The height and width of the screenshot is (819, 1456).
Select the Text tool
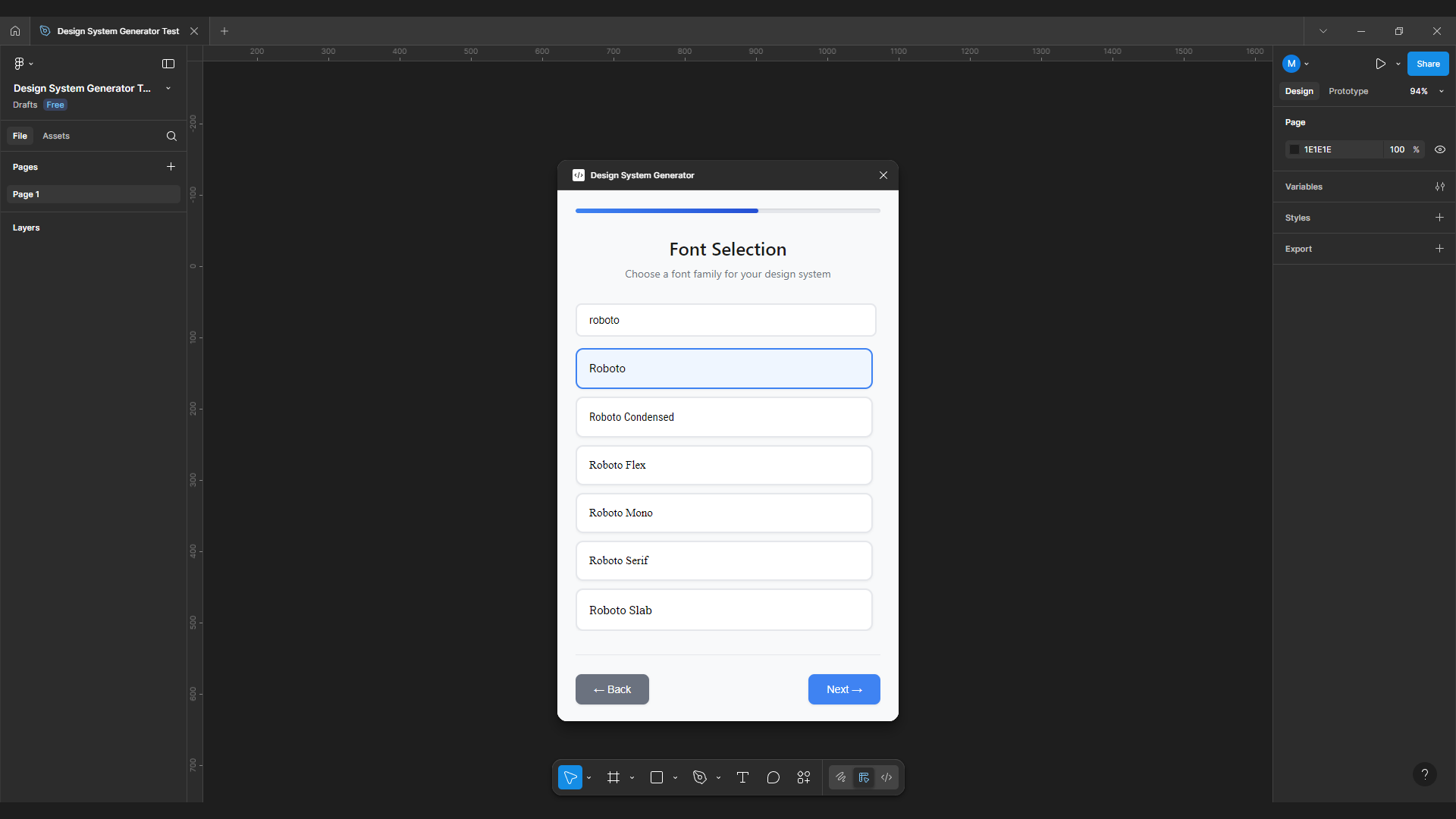[742, 777]
